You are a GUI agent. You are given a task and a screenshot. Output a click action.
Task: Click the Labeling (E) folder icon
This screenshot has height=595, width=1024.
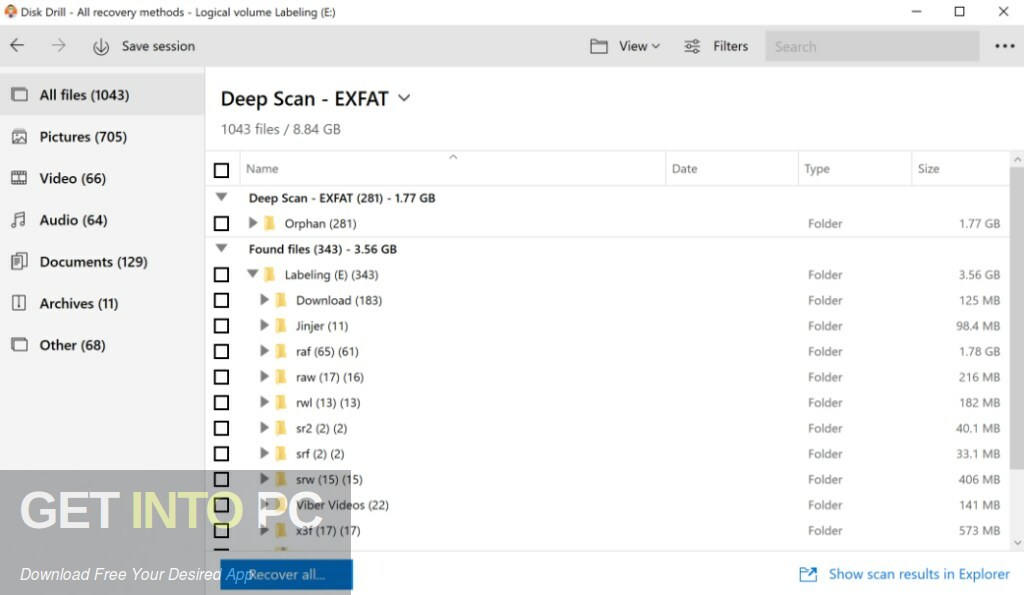pyautogui.click(x=269, y=274)
